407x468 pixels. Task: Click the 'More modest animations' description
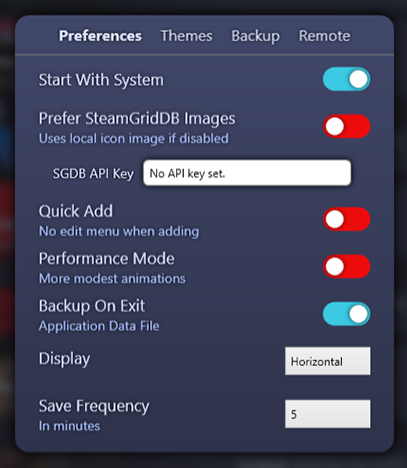[112, 278]
